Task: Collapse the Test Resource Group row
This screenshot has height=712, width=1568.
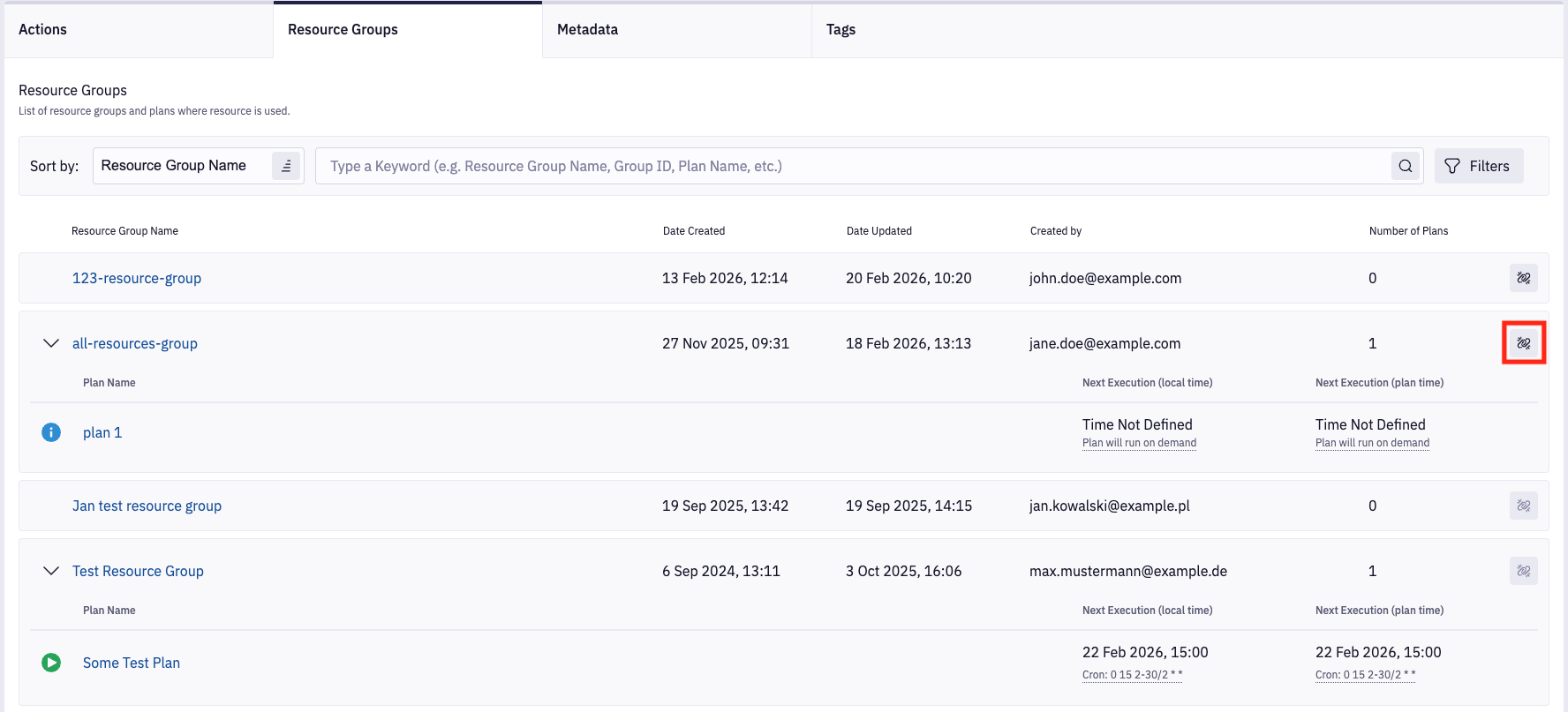Action: (51, 571)
